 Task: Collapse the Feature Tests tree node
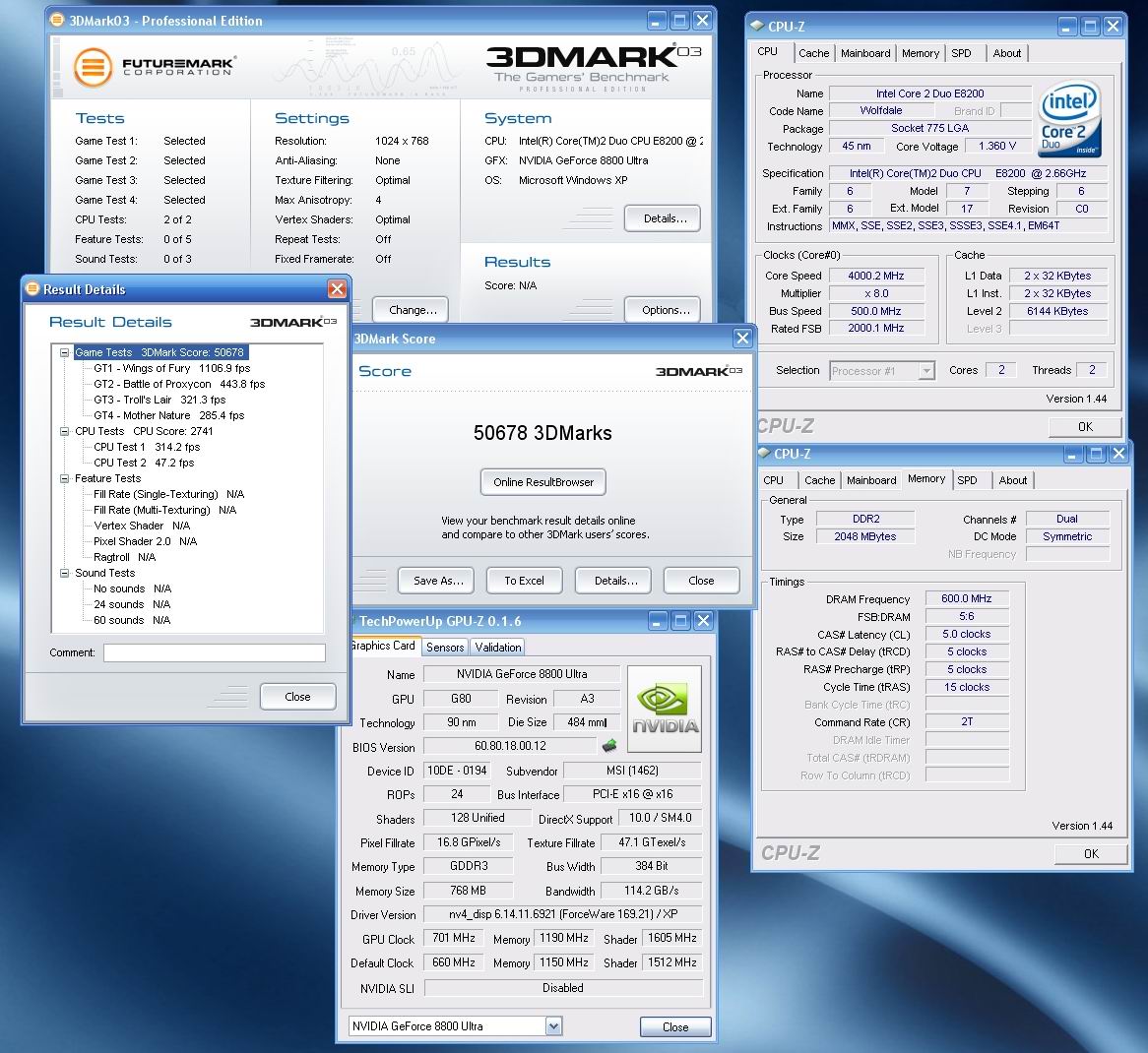pyautogui.click(x=64, y=478)
